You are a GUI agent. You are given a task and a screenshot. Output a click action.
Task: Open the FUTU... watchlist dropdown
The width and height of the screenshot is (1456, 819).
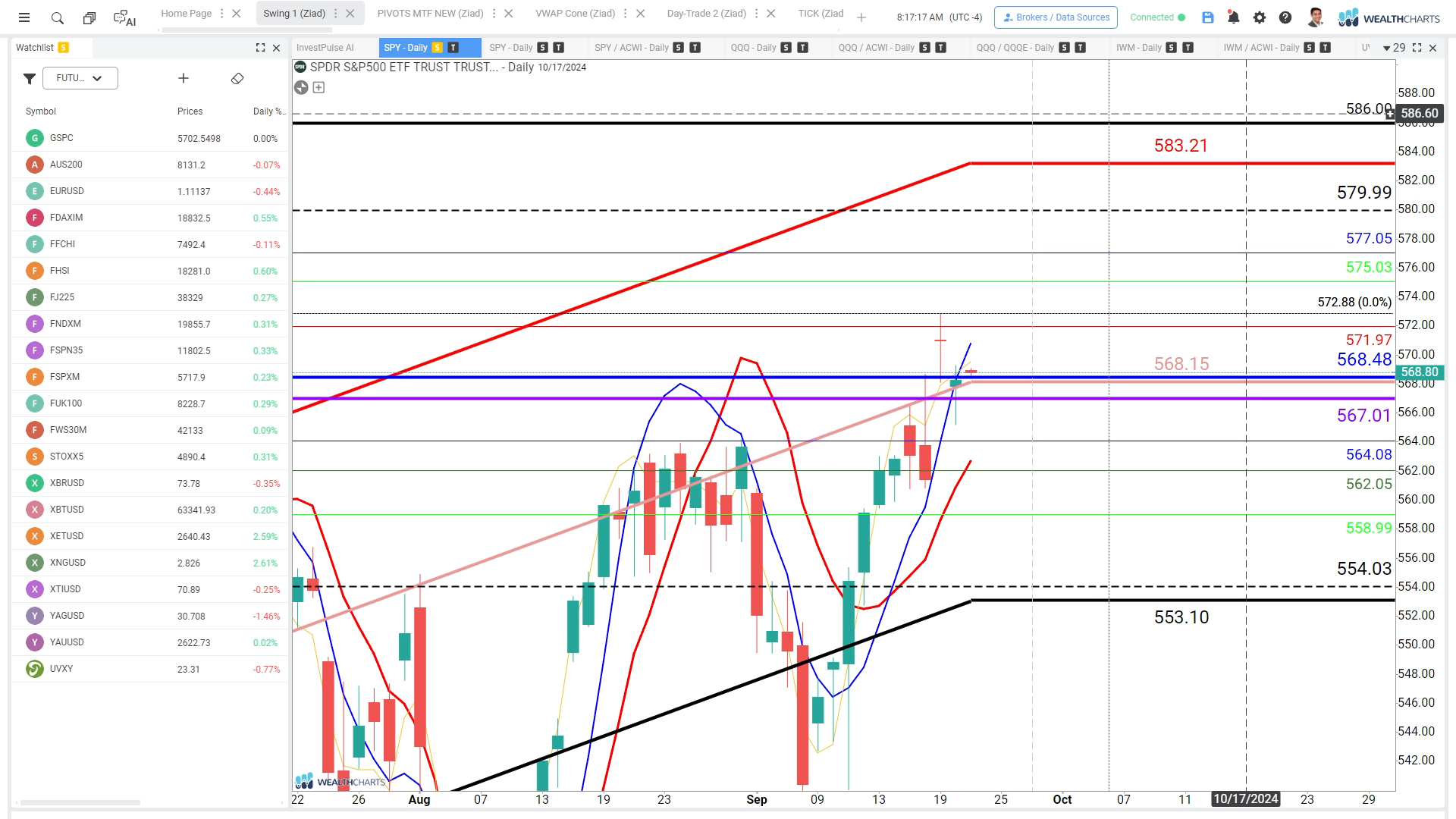80,78
